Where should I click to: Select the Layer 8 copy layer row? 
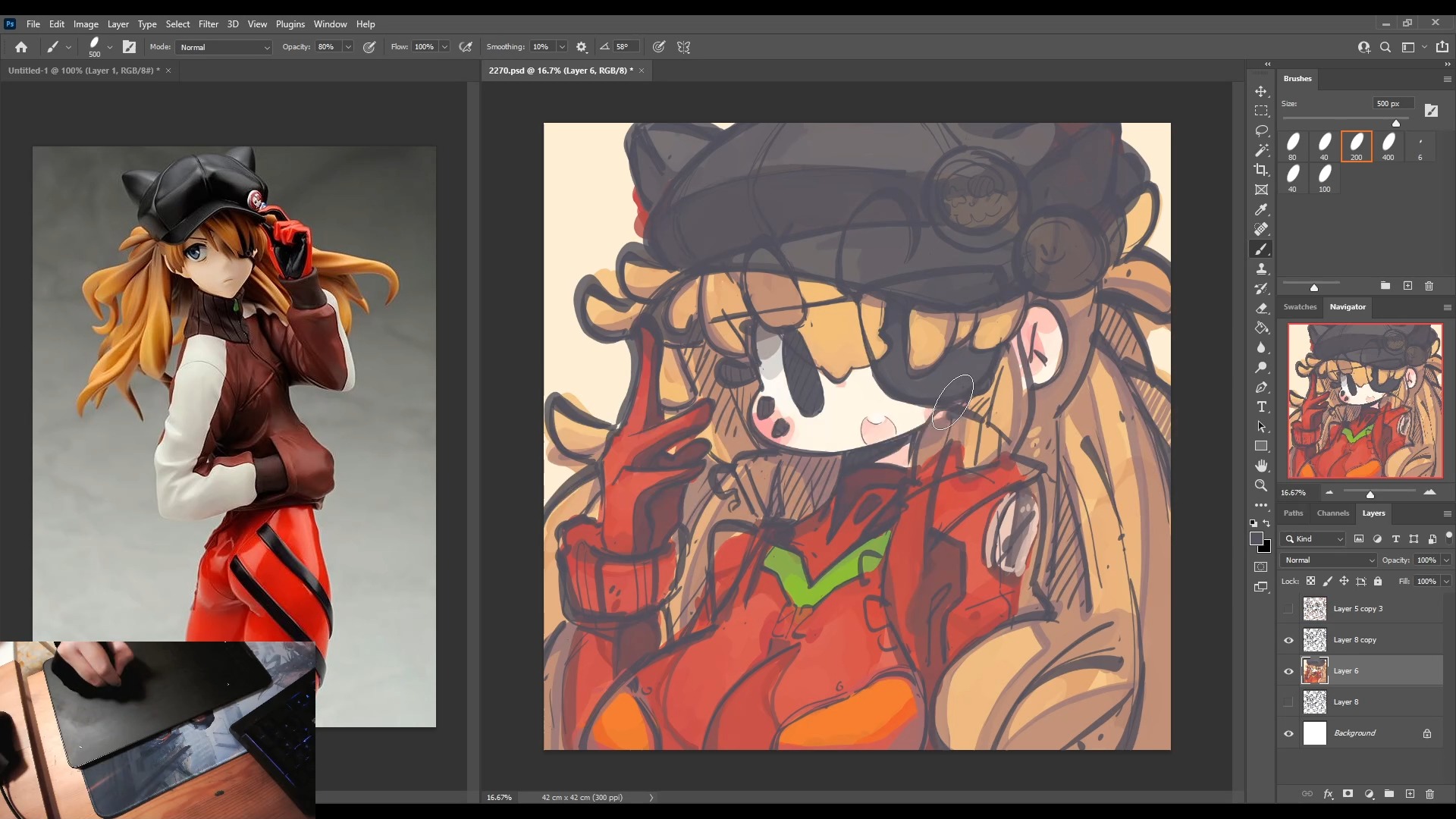pos(1361,640)
